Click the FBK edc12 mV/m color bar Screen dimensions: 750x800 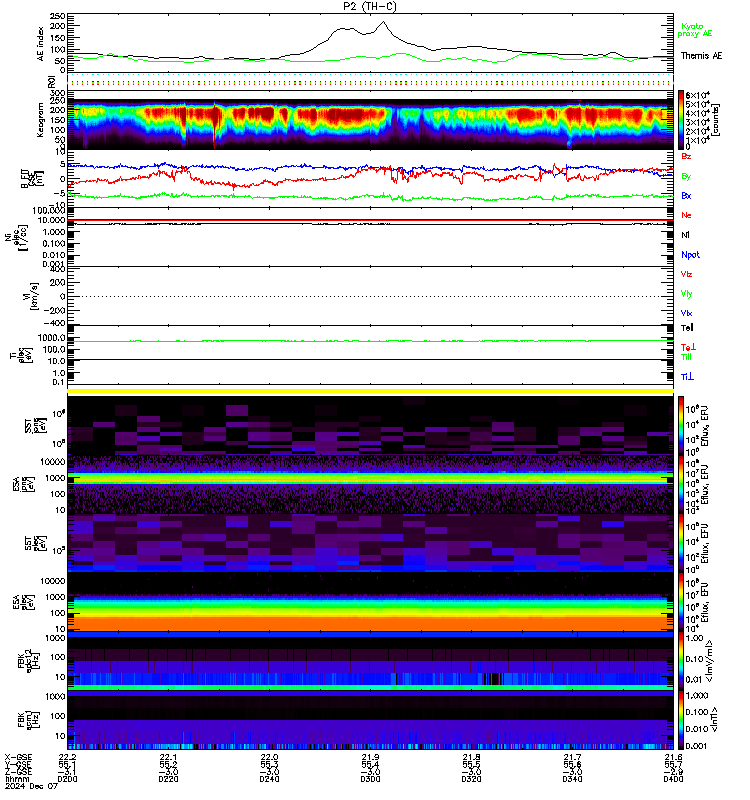[681, 661]
